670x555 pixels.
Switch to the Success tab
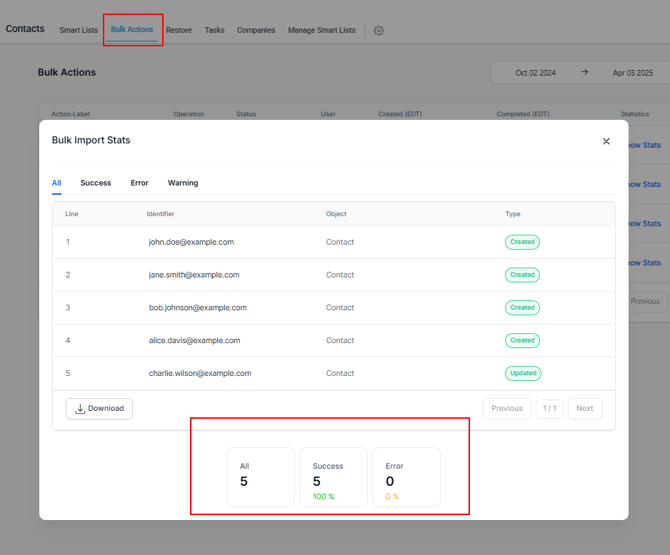pyautogui.click(x=96, y=183)
